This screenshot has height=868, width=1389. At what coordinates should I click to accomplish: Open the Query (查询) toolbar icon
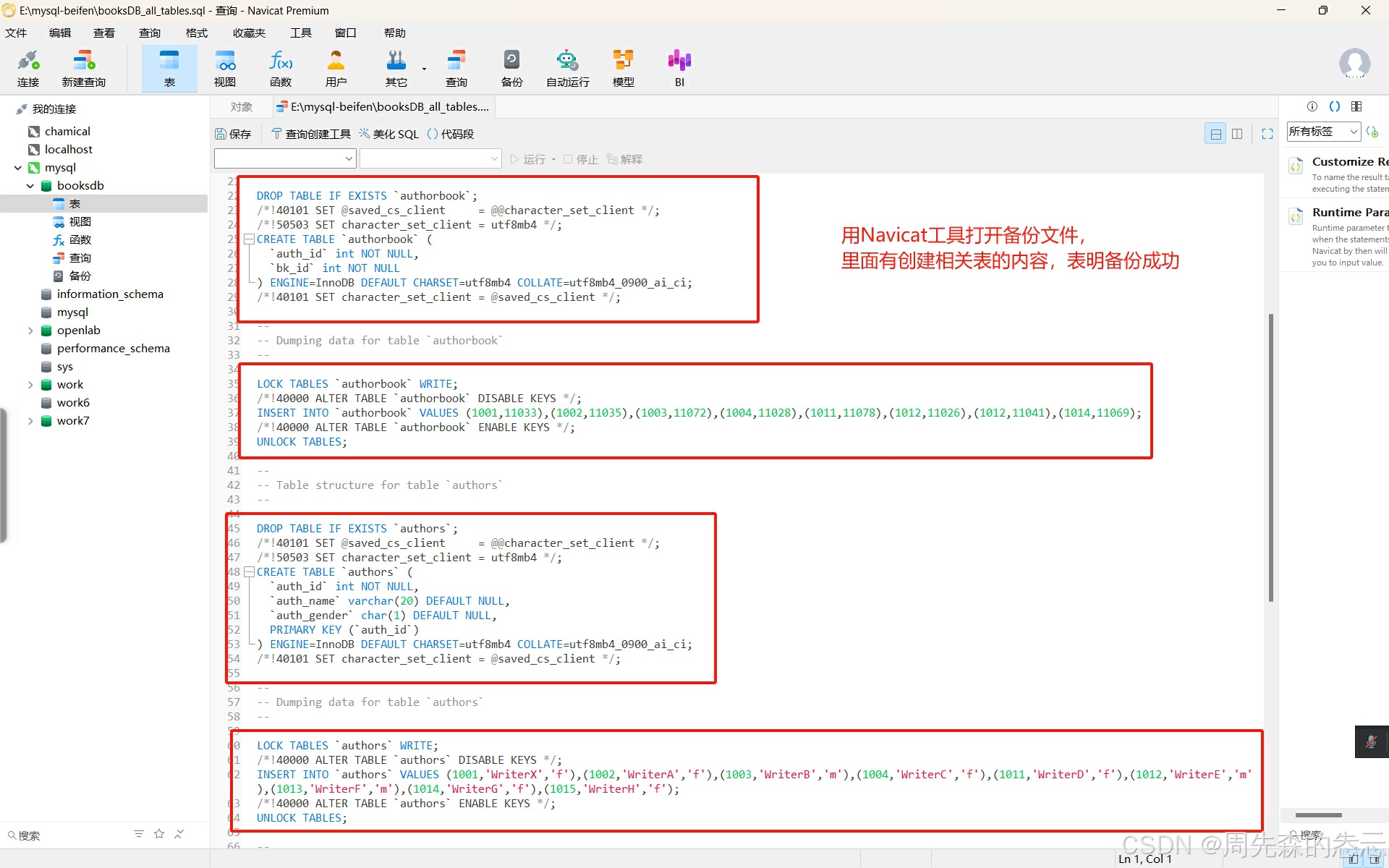click(456, 69)
